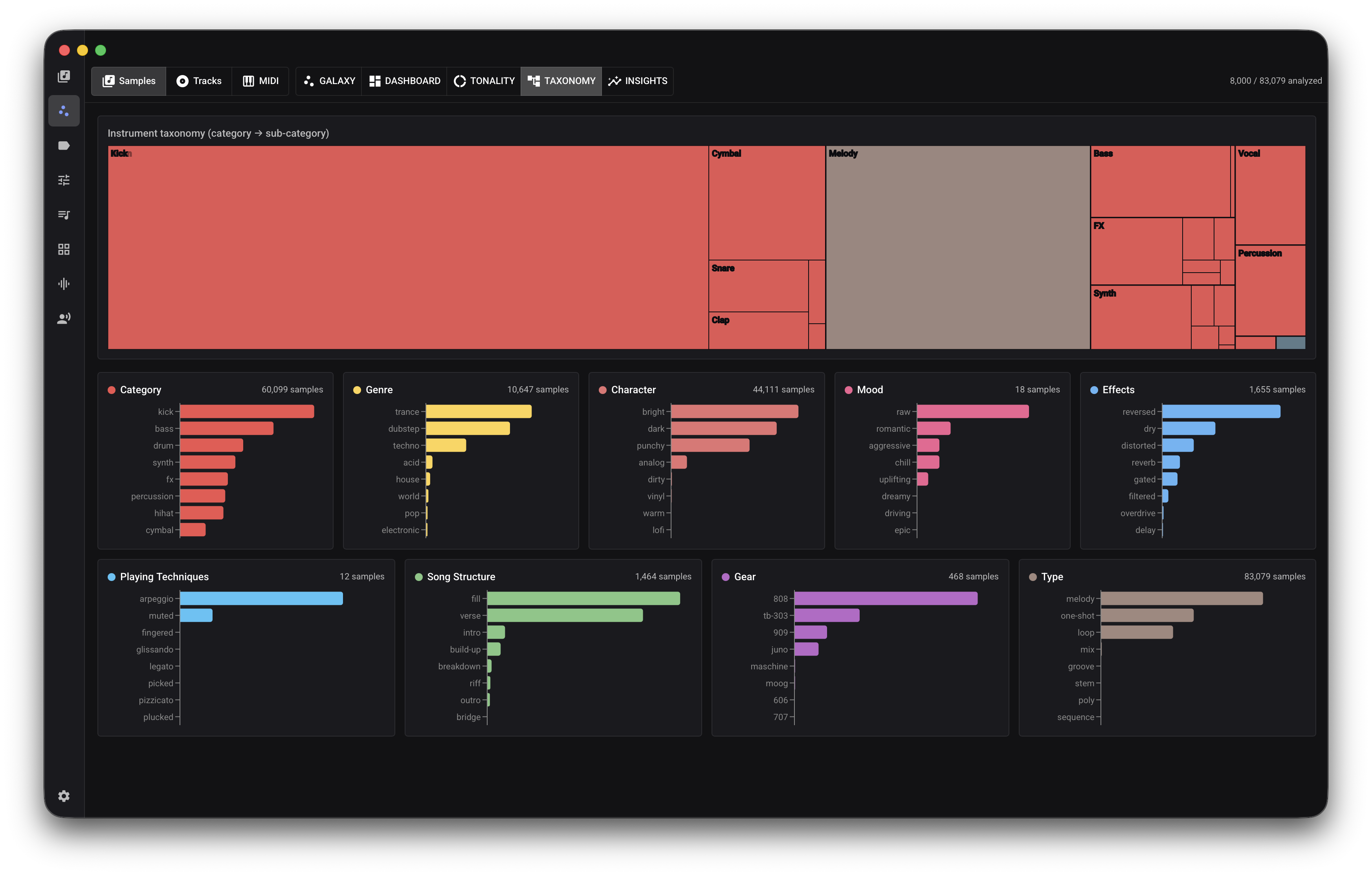Open the GALAXY view
Viewport: 1372px width, 876px height.
click(329, 81)
